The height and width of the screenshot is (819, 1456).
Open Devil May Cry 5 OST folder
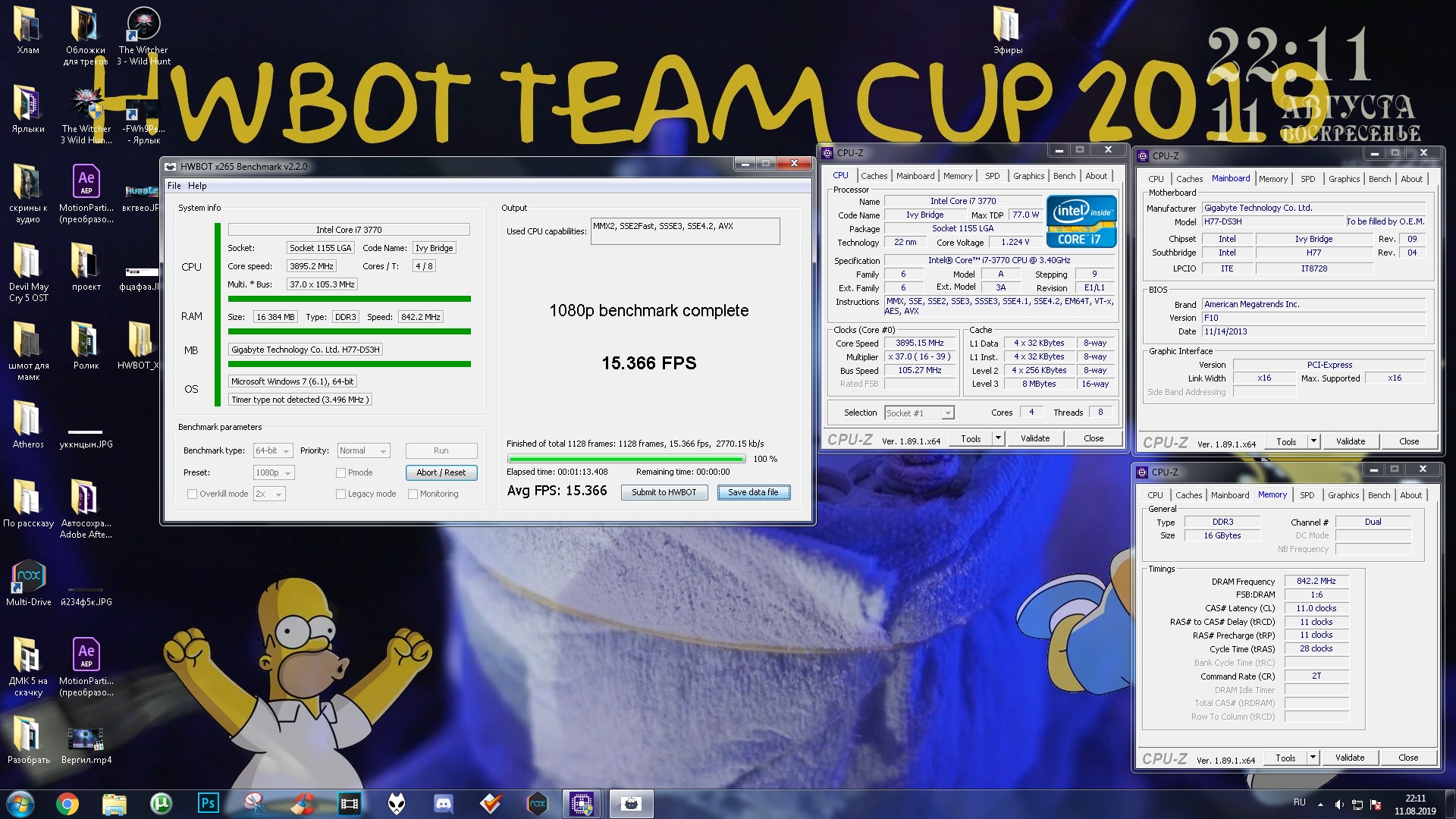tap(28, 271)
